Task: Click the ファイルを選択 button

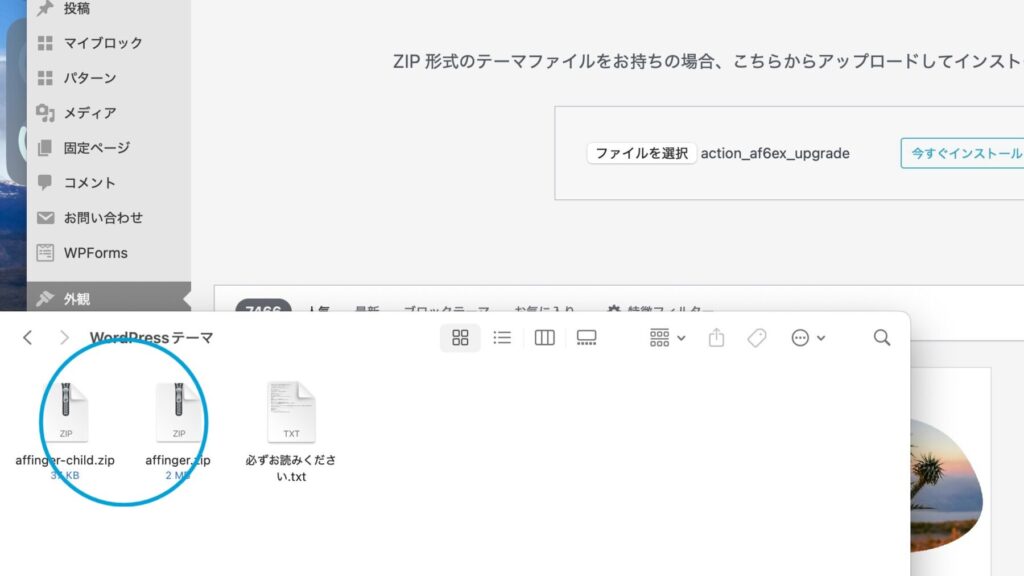Action: 641,153
